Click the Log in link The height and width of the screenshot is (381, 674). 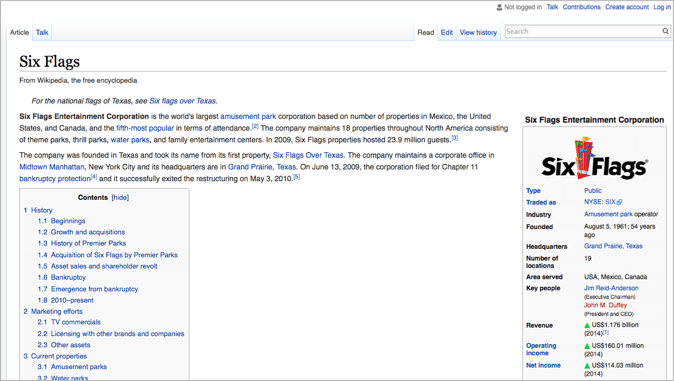pyautogui.click(x=662, y=7)
